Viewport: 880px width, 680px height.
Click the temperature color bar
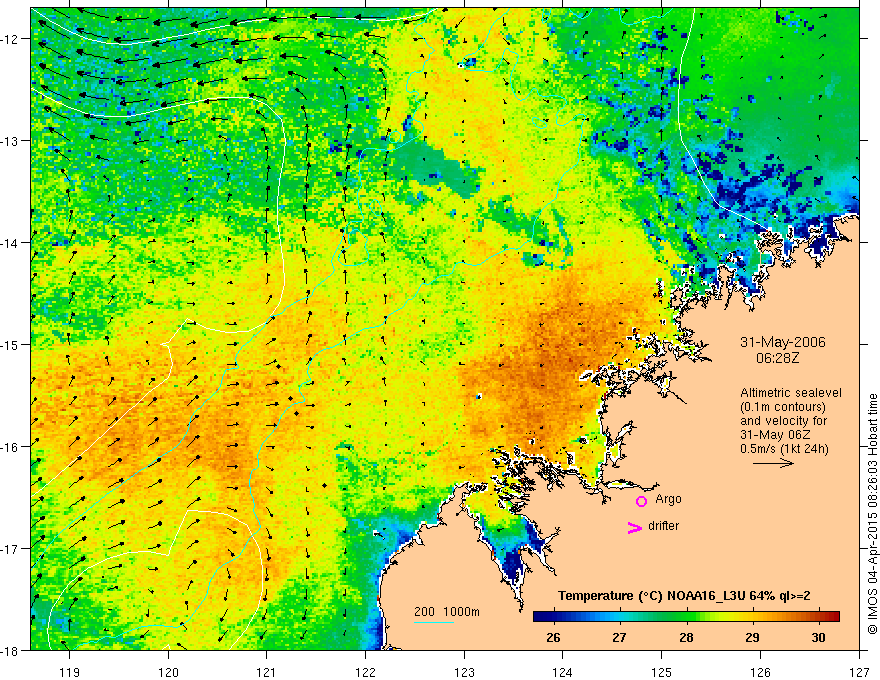point(686,616)
